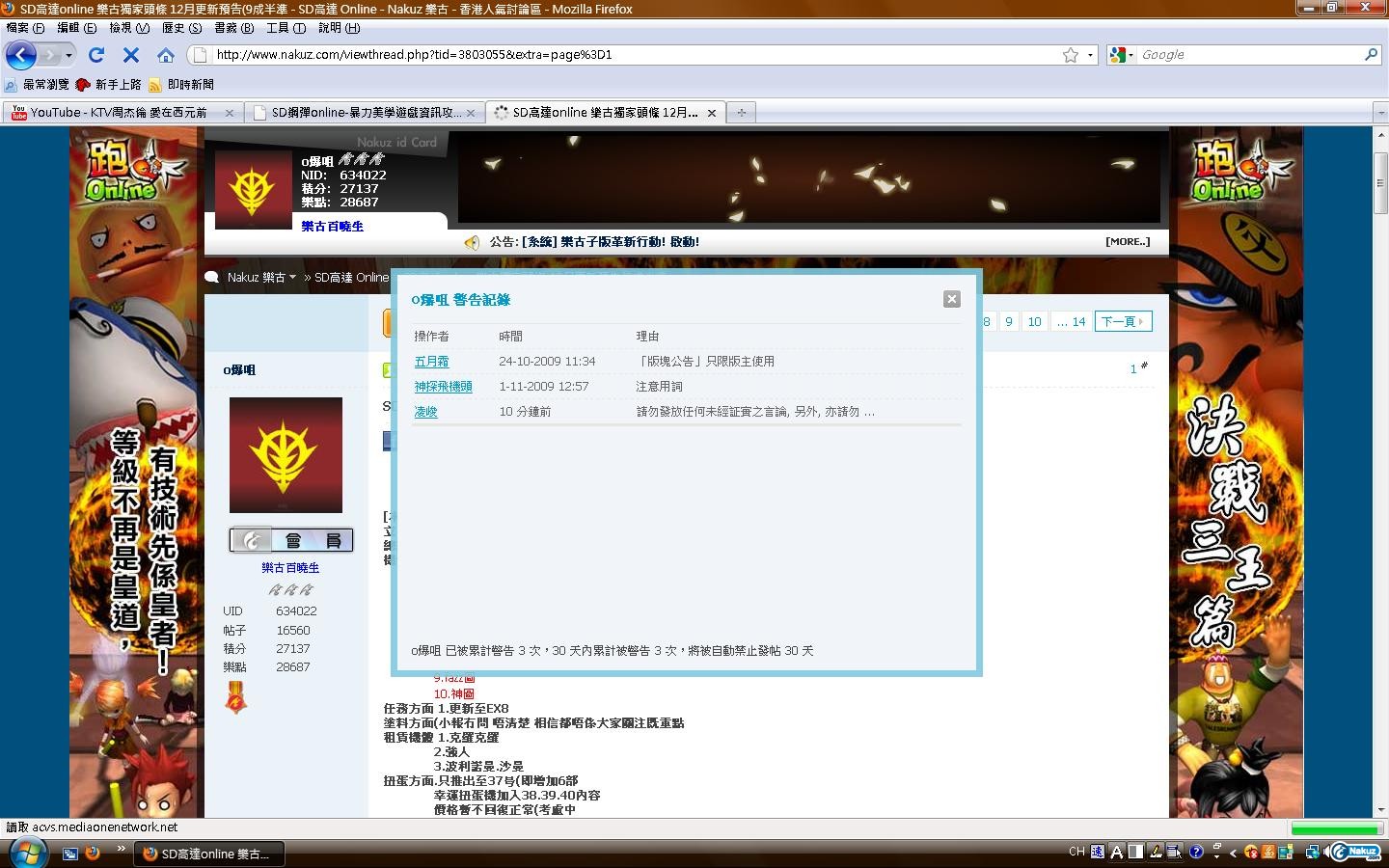
Task: Click the IME help question mark icon
Action: click(x=1196, y=852)
